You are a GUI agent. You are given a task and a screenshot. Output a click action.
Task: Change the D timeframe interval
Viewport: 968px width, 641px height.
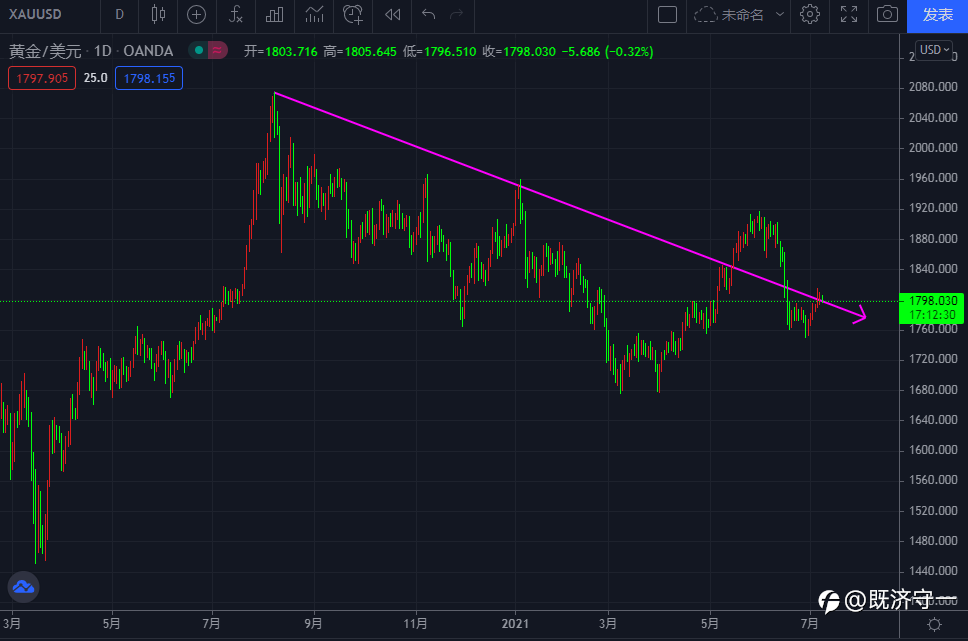coord(120,14)
